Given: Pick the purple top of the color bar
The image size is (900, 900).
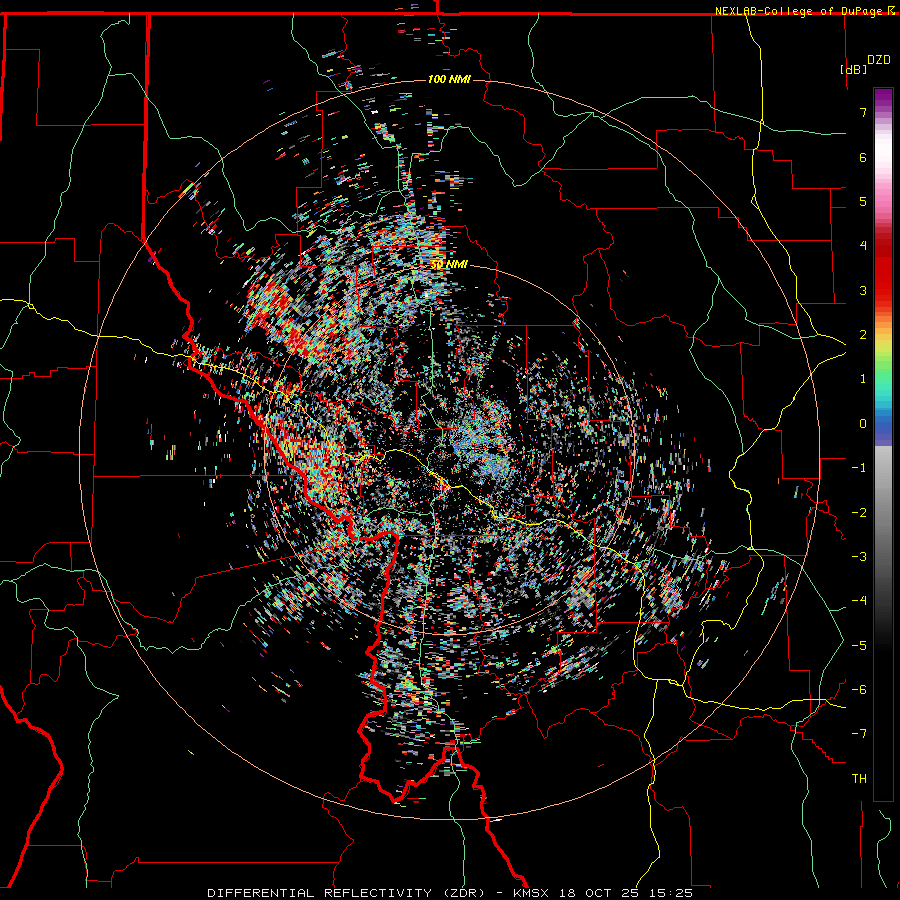Looking at the screenshot, I should point(883,98).
